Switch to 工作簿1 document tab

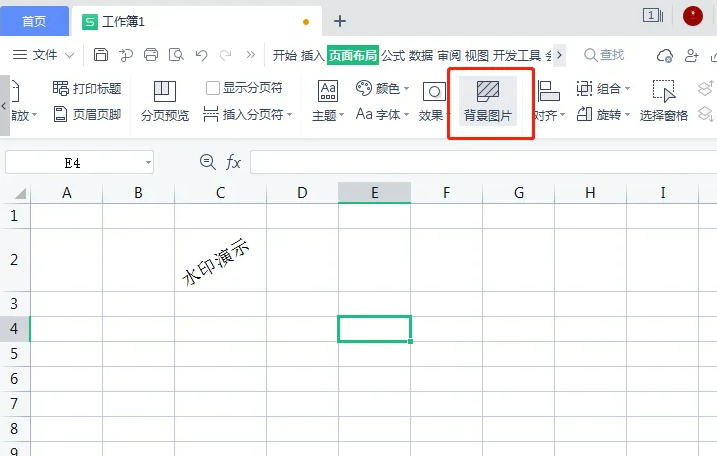(197, 21)
